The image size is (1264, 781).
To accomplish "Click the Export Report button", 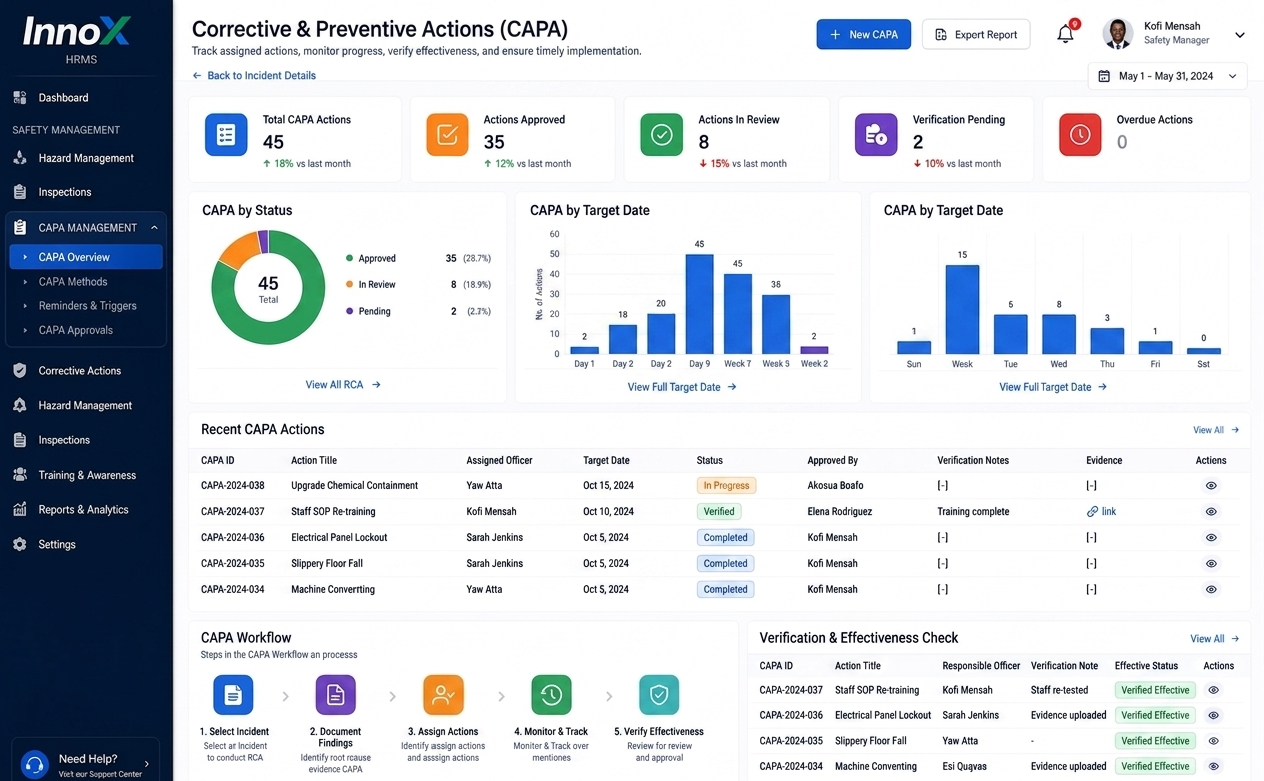I will (976, 34).
